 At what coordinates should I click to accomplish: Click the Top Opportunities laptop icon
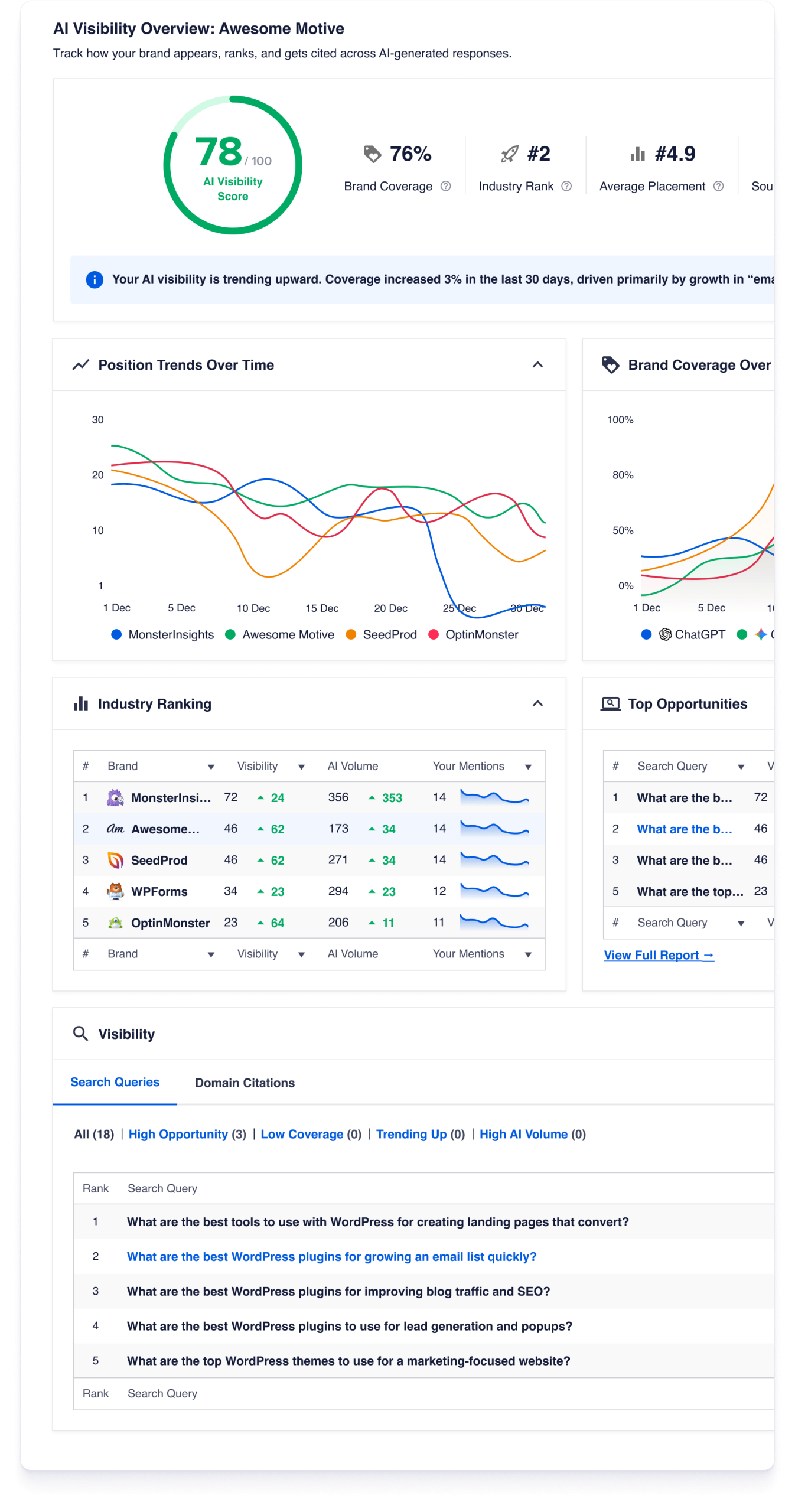610,703
